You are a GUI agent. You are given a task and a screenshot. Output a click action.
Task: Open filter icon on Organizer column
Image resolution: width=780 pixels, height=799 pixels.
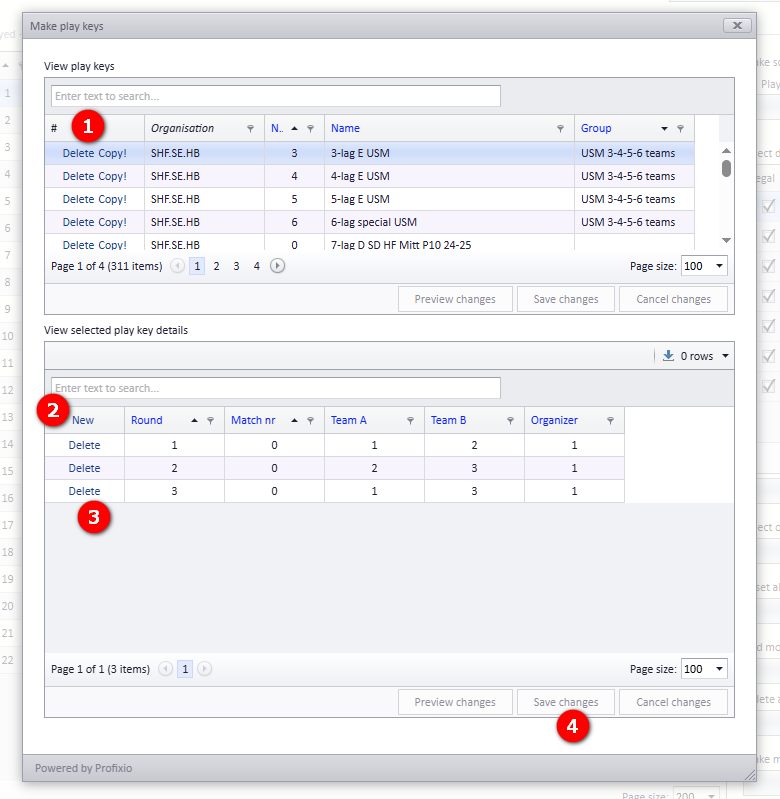pyautogui.click(x=610, y=420)
